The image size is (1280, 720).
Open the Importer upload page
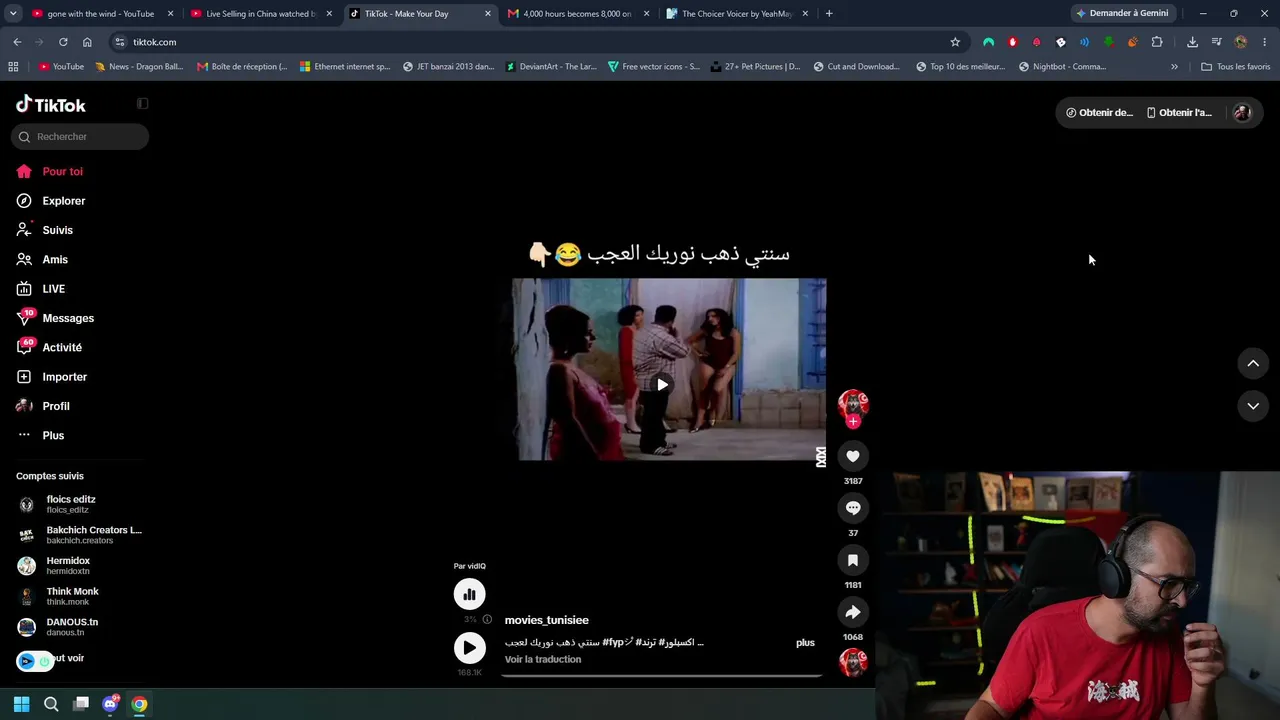[64, 377]
